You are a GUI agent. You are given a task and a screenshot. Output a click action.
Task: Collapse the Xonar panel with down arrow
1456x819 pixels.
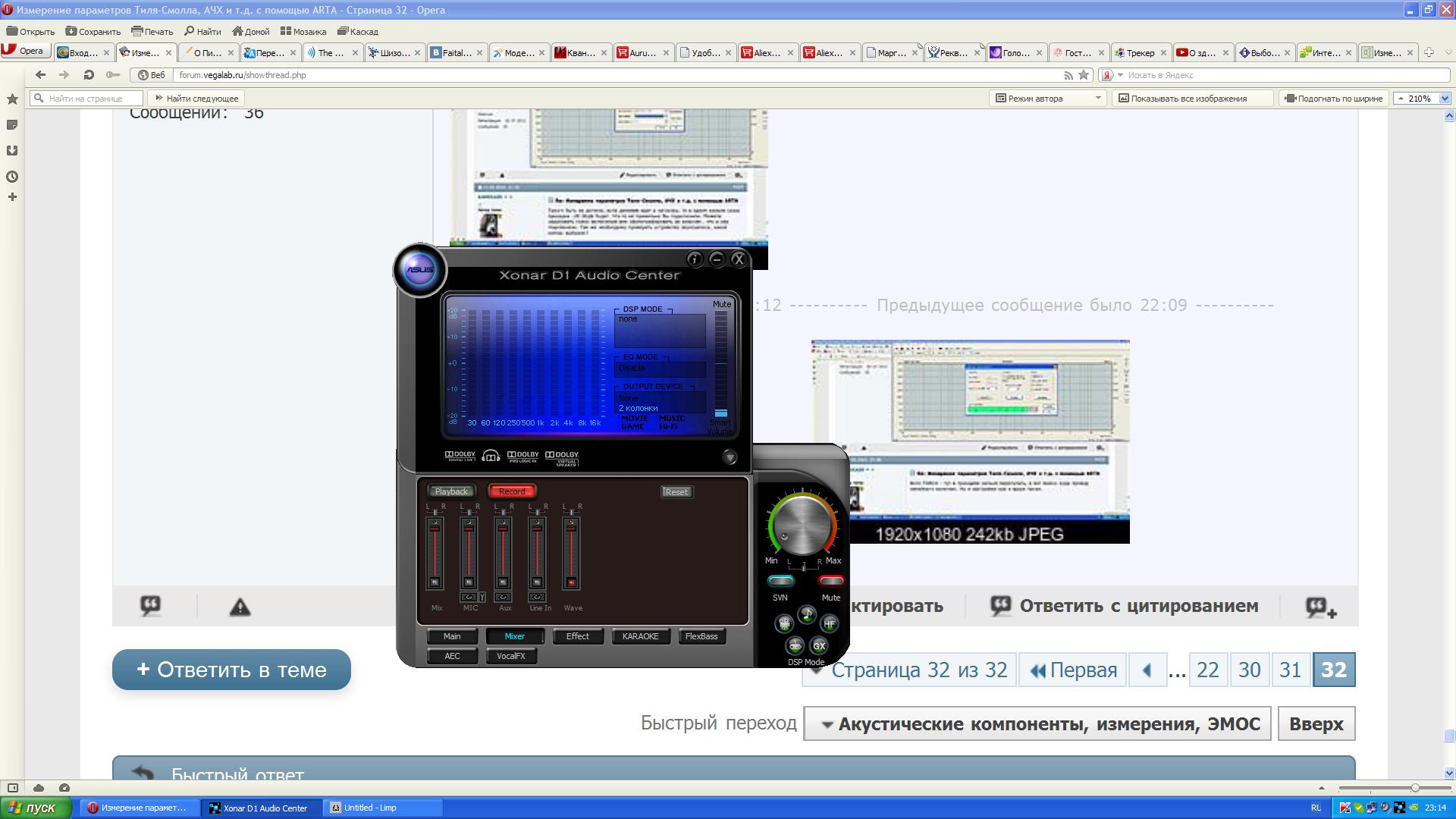[730, 457]
